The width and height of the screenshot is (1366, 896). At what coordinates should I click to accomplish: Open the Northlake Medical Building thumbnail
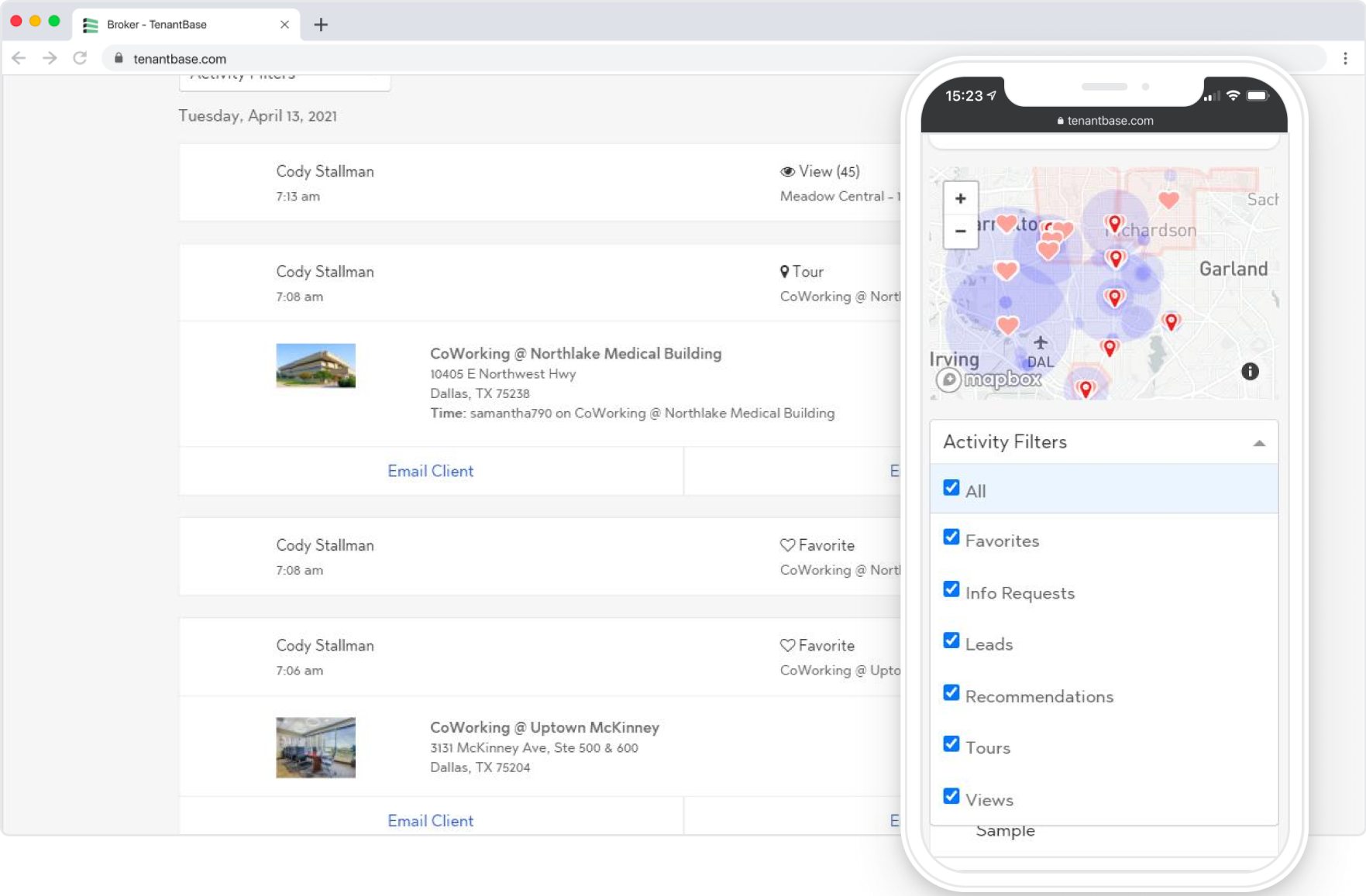(x=316, y=366)
